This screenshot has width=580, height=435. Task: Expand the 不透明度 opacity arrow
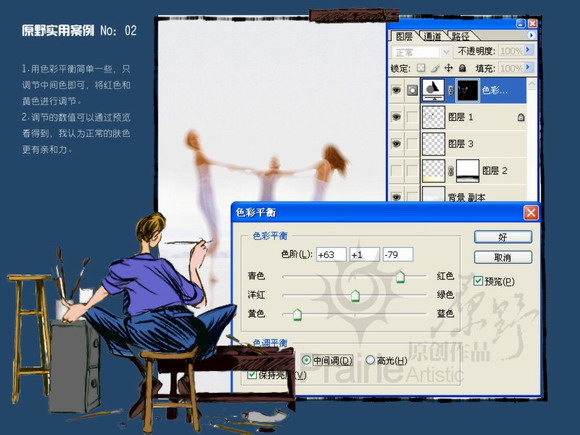click(x=528, y=50)
